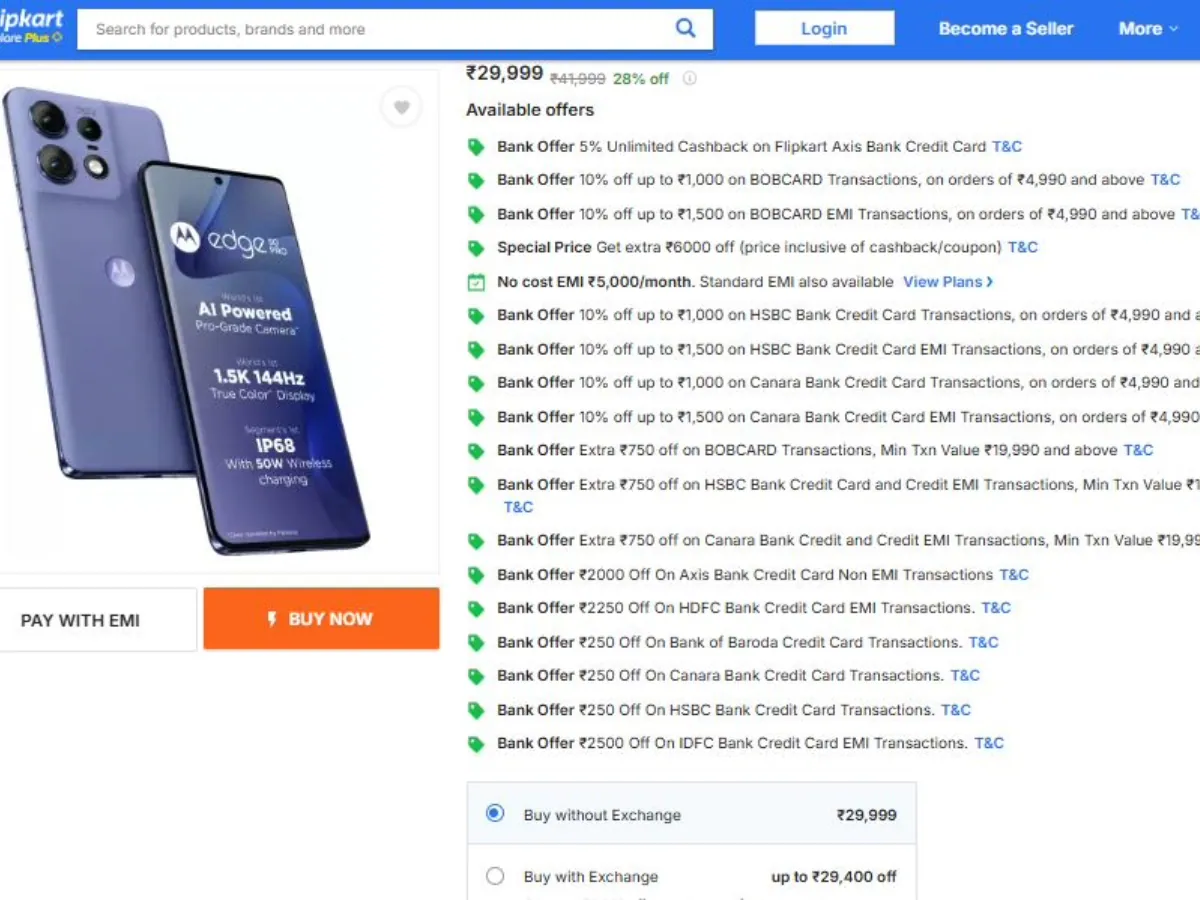This screenshot has width=1200, height=900.
Task: Click tag icon for ₹2250 Off HDFC offer
Action: point(477,608)
